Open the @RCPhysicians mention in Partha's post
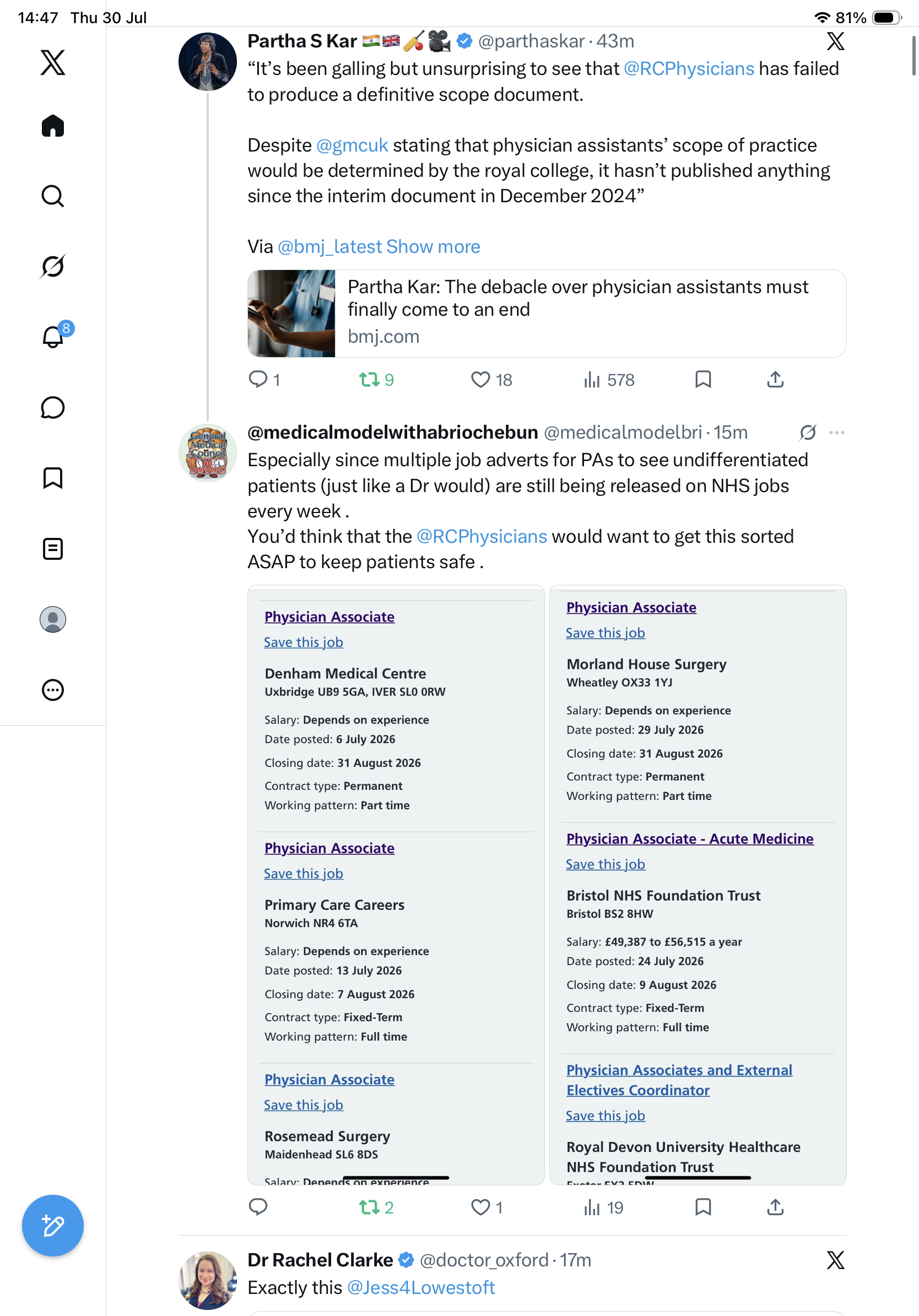The image size is (919, 1316). 689,69
